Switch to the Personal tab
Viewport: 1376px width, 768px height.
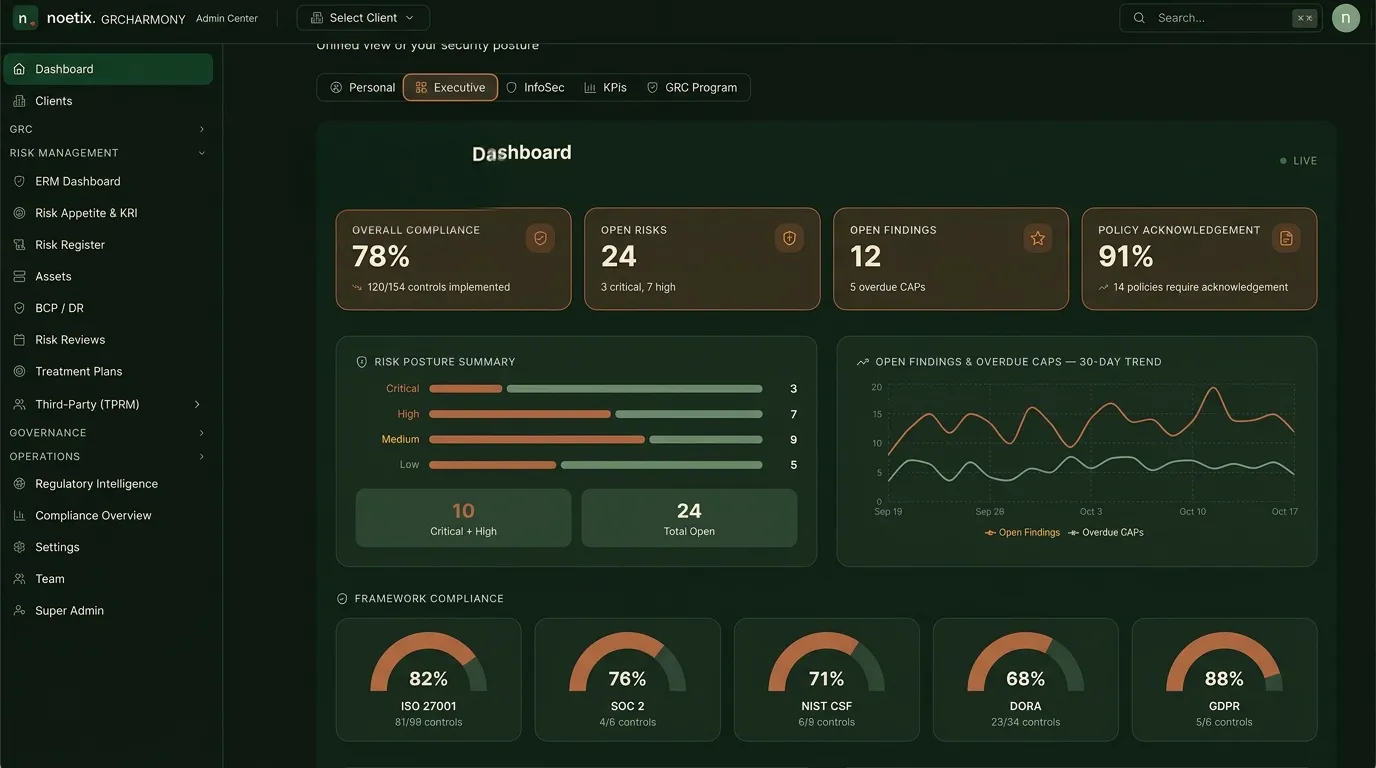point(362,88)
